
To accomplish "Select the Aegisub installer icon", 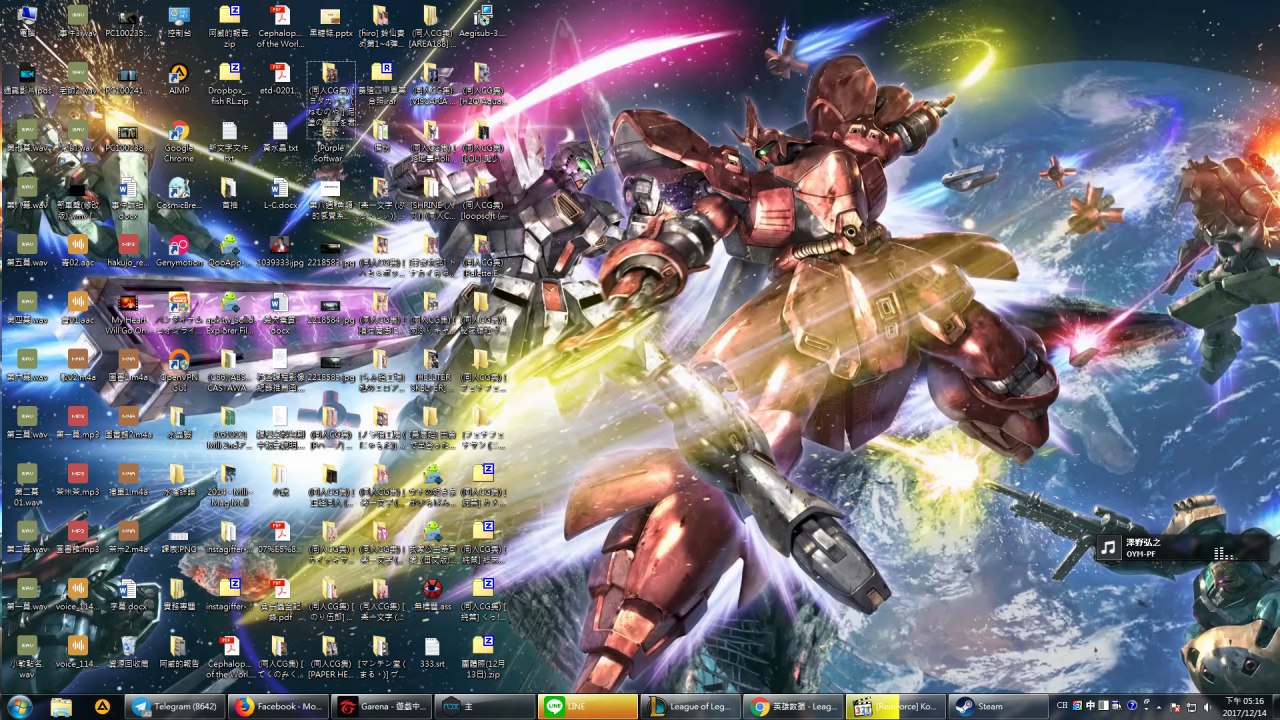I will [483, 18].
